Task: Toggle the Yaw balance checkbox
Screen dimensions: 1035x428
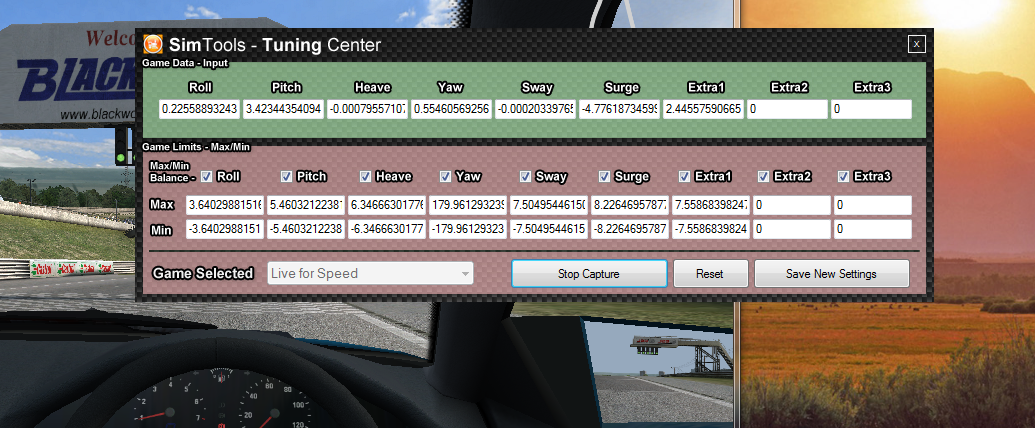Action: (445, 176)
